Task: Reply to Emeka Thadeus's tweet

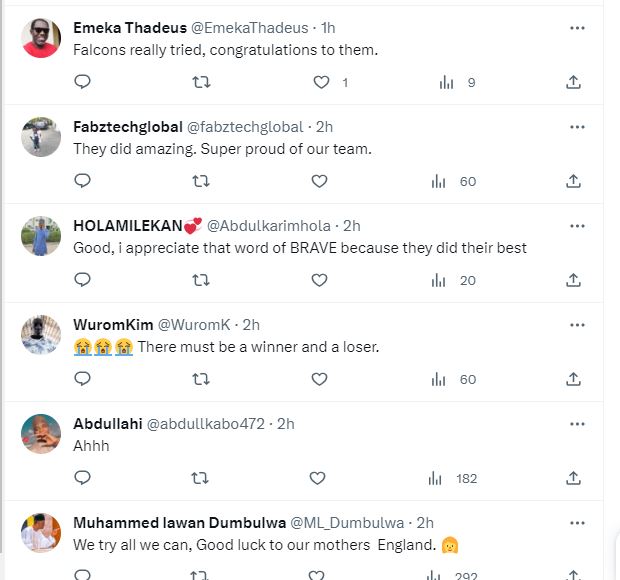Action: pos(83,82)
